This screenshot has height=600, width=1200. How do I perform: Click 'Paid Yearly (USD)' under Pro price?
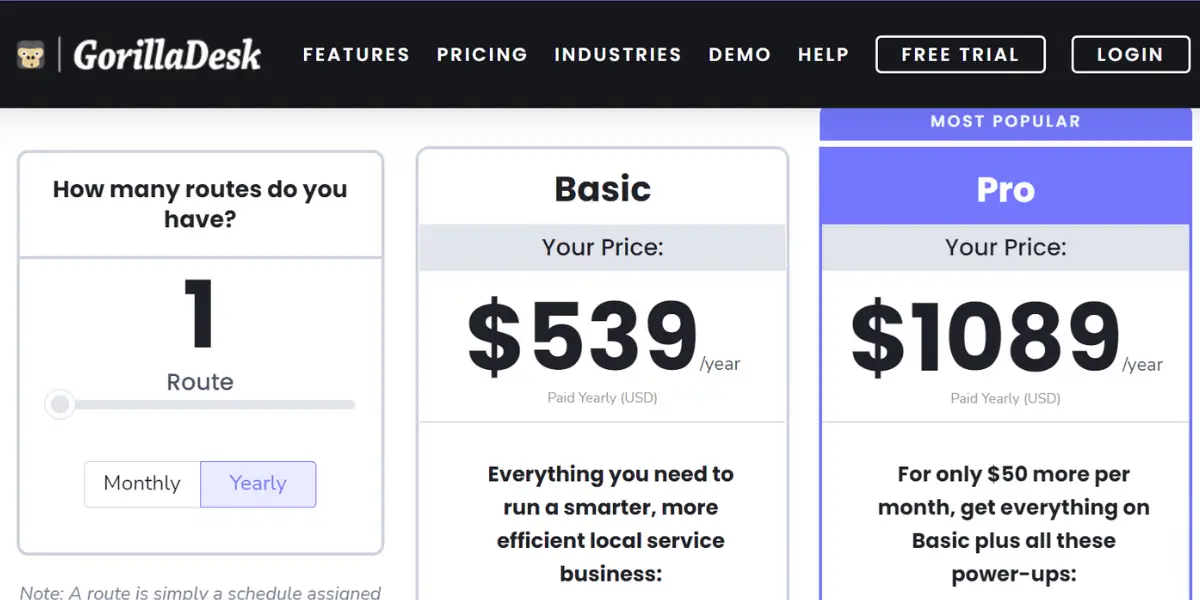pyautogui.click(x=1005, y=399)
